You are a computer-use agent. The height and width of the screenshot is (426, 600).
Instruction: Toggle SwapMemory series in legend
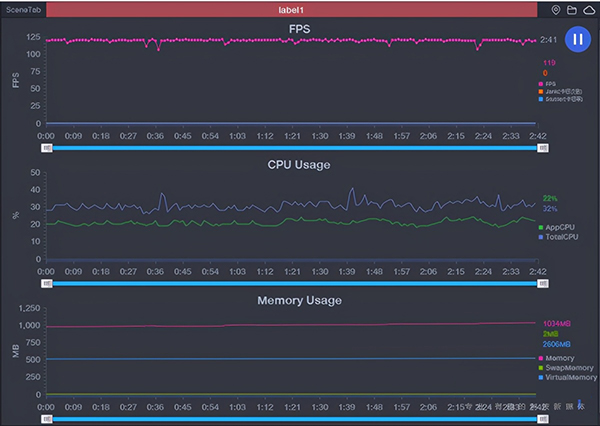tap(565, 368)
